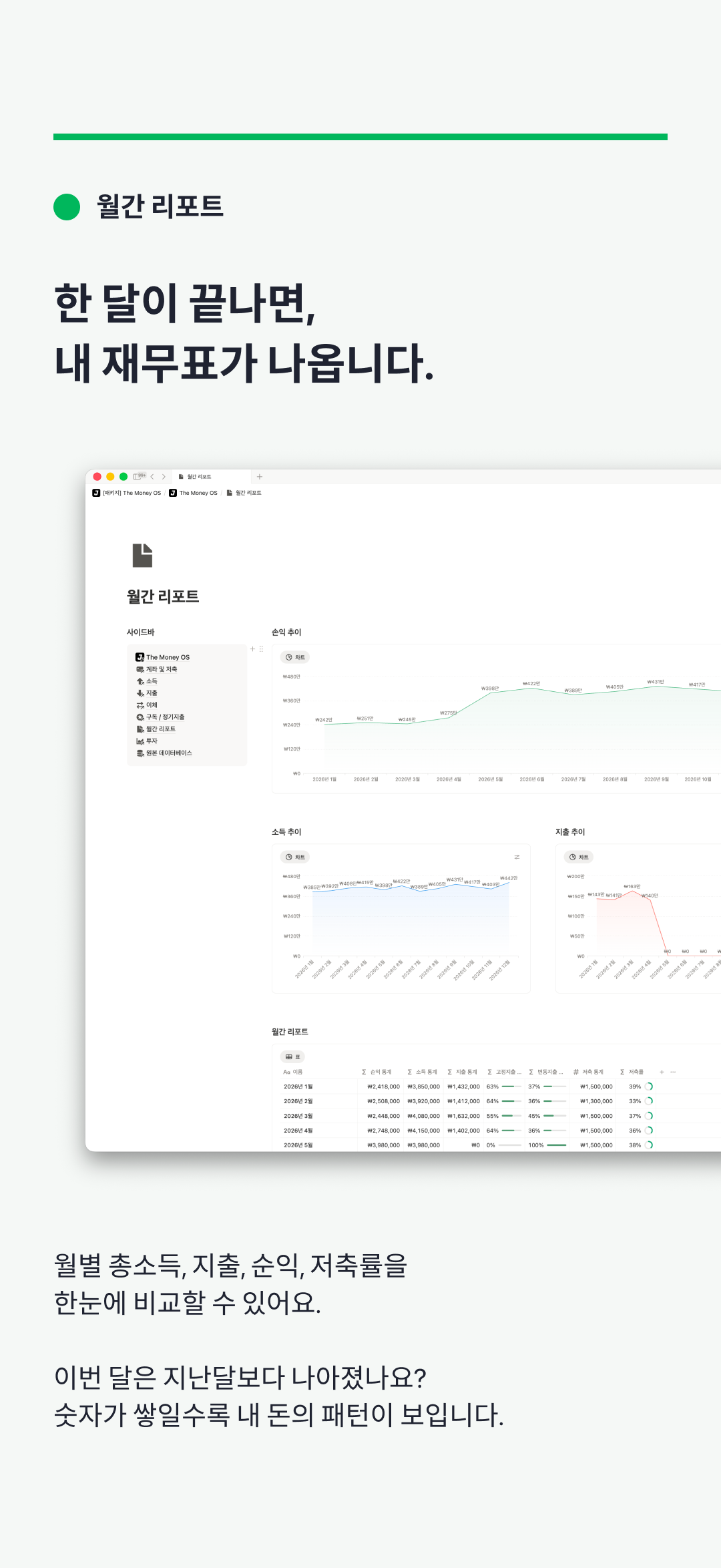Click the 원본 데이터베이스 stack icon
This screenshot has width=721, height=1568.
click(140, 753)
